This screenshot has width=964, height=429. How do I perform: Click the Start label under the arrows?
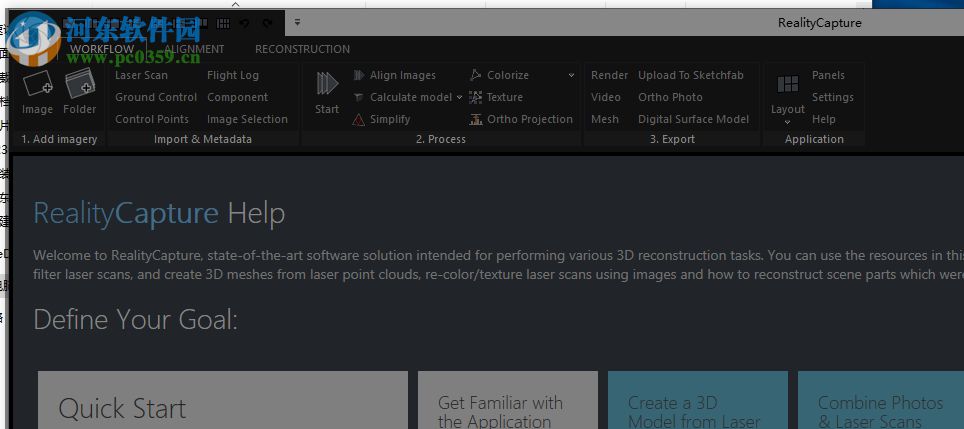326,109
